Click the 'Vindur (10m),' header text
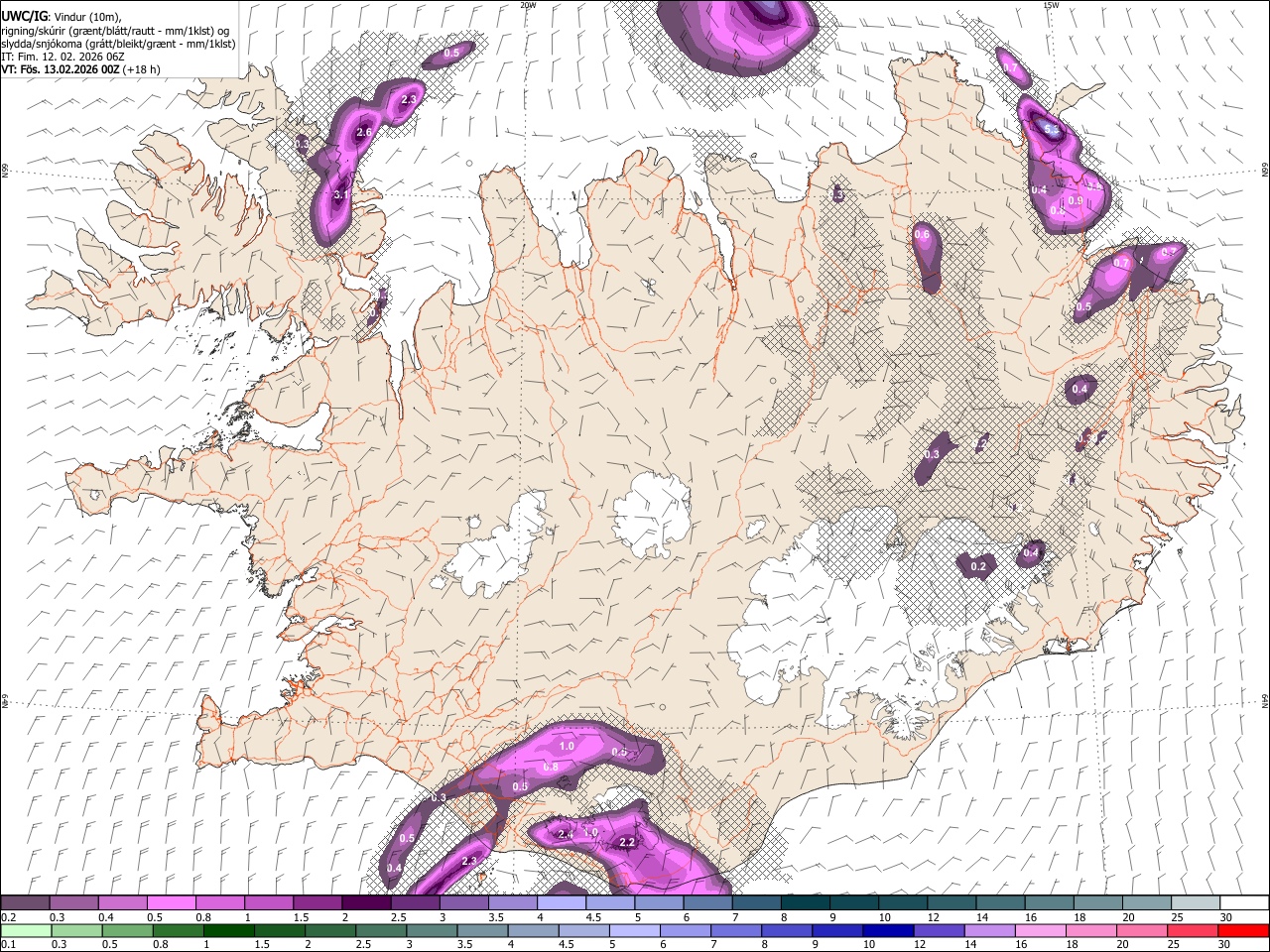Image resolution: width=1270 pixels, height=952 pixels. pos(86,16)
